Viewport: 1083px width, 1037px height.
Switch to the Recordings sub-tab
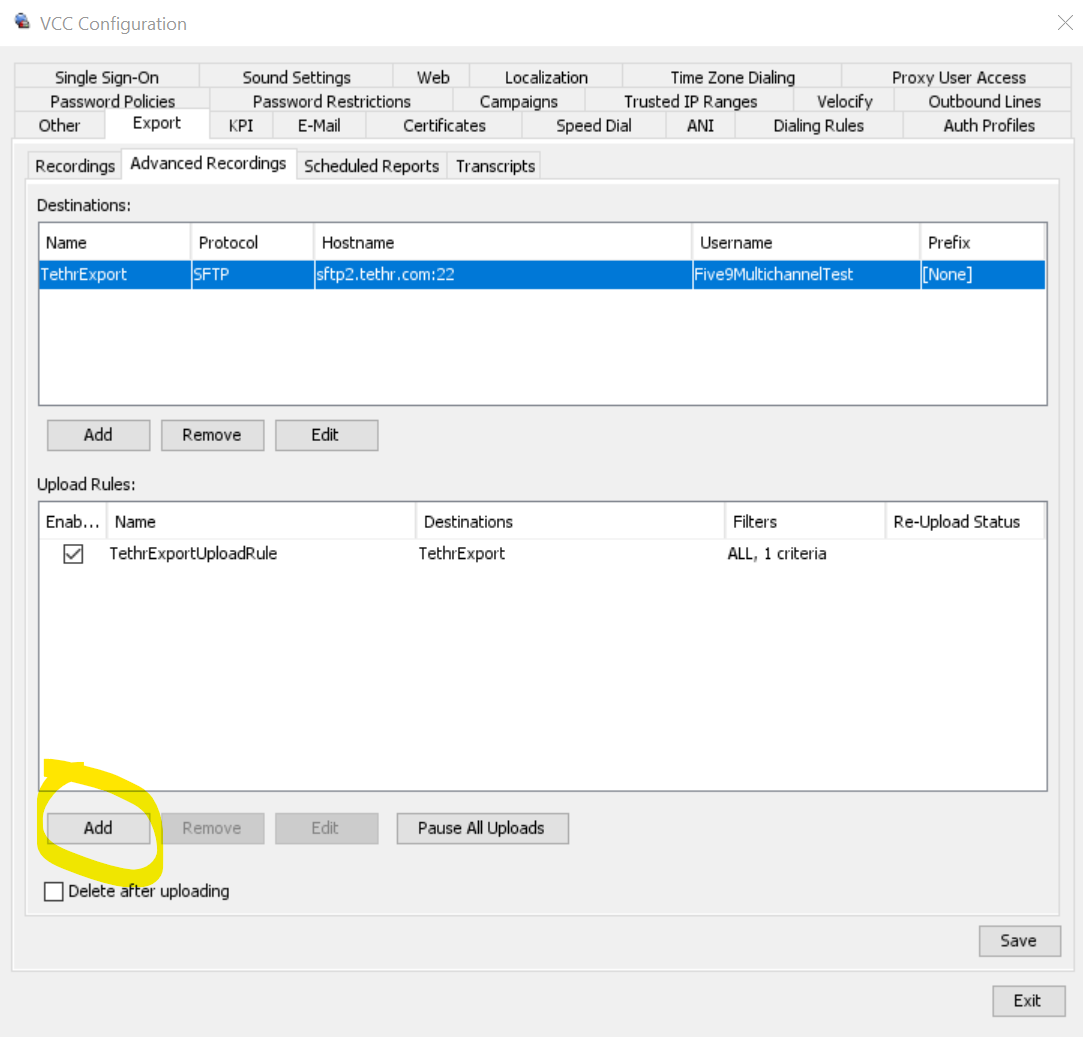tap(75, 166)
